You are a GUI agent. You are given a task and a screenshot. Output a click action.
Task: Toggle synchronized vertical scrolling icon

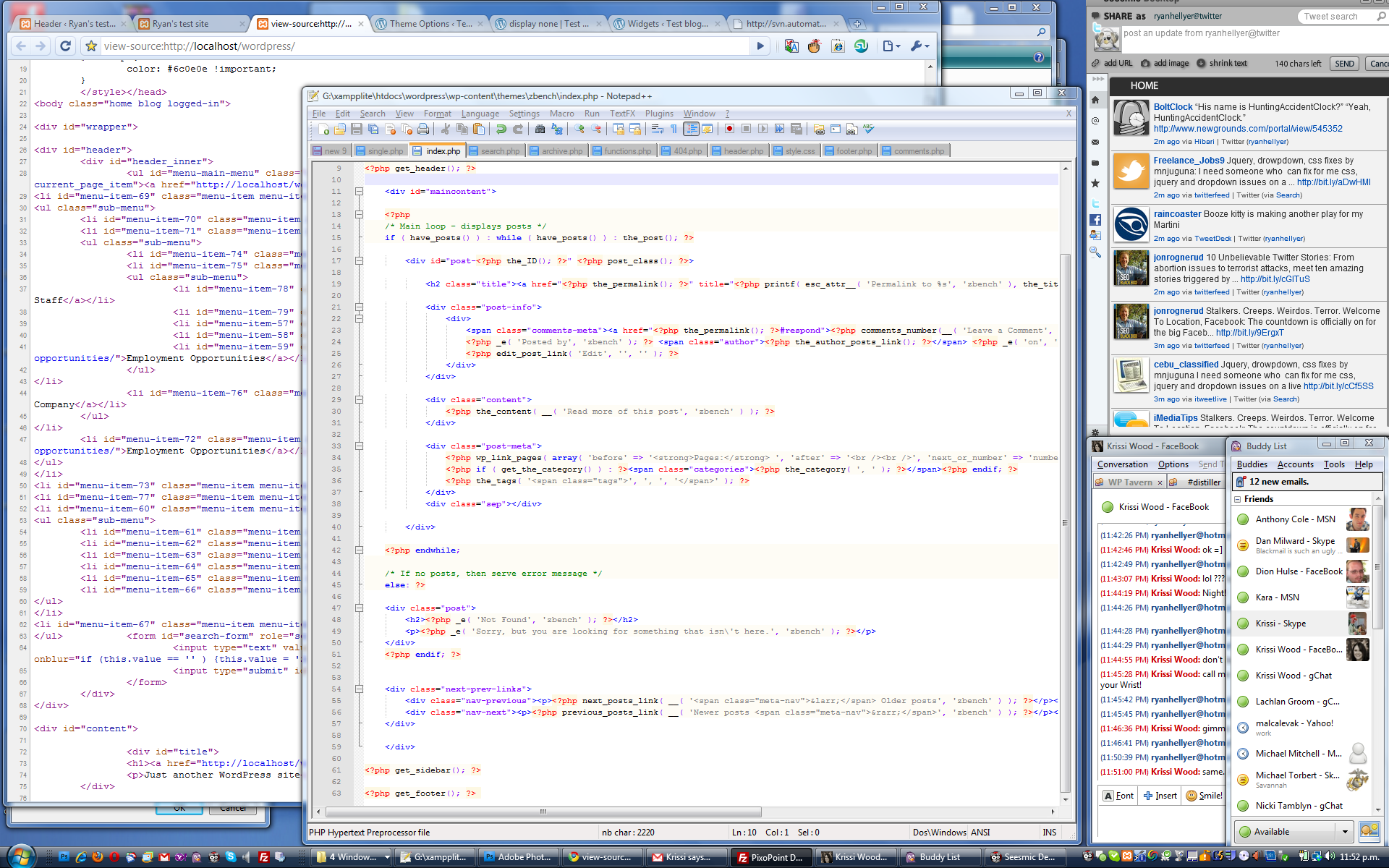click(x=618, y=129)
